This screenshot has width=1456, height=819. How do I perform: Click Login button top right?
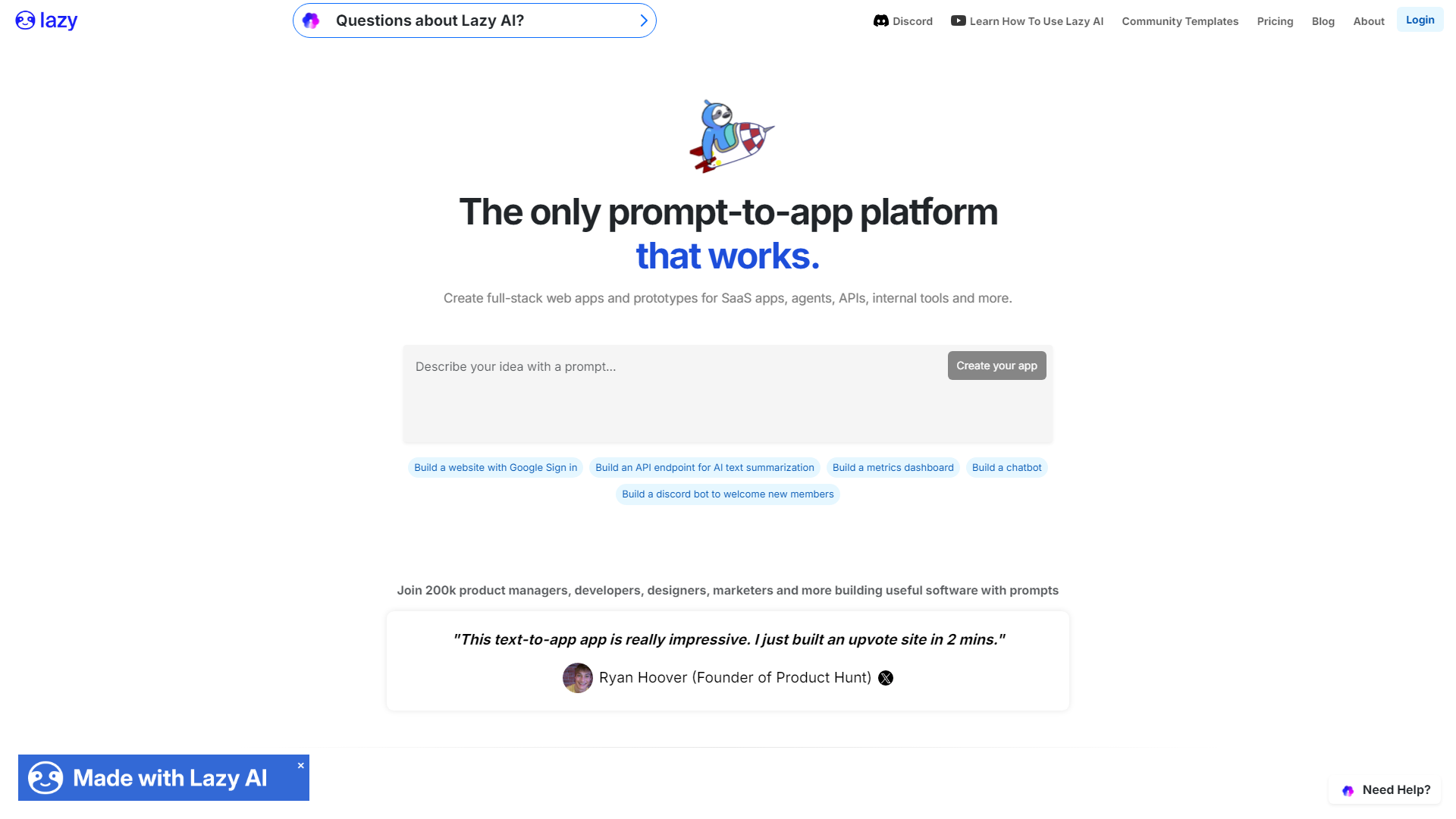click(x=1419, y=18)
